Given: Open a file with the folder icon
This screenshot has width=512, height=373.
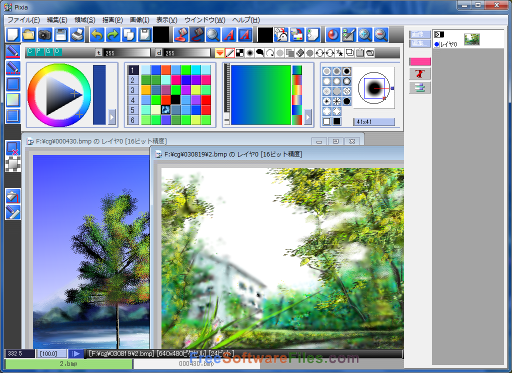Looking at the screenshot, I should 29,35.
